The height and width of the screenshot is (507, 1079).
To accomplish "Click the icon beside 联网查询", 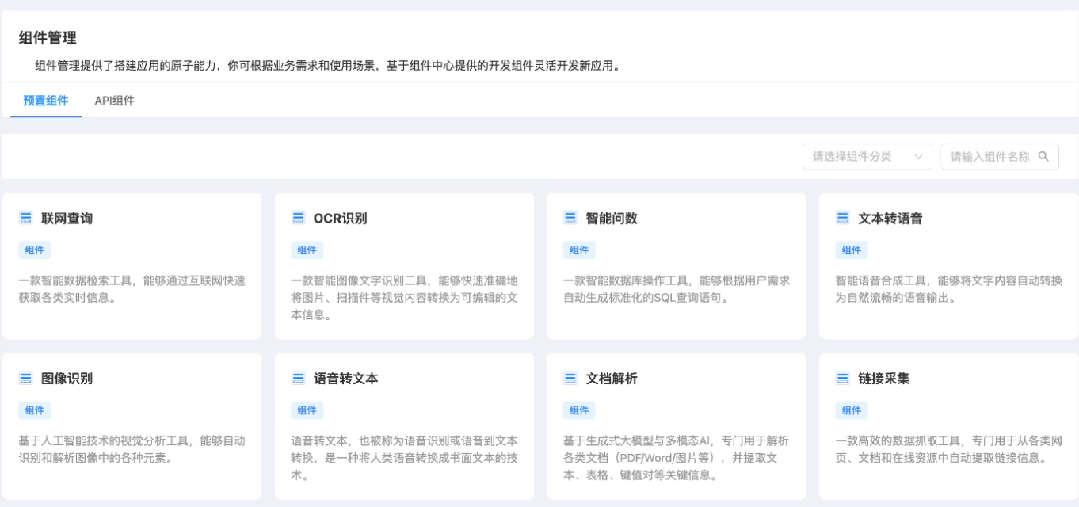I will point(25,218).
